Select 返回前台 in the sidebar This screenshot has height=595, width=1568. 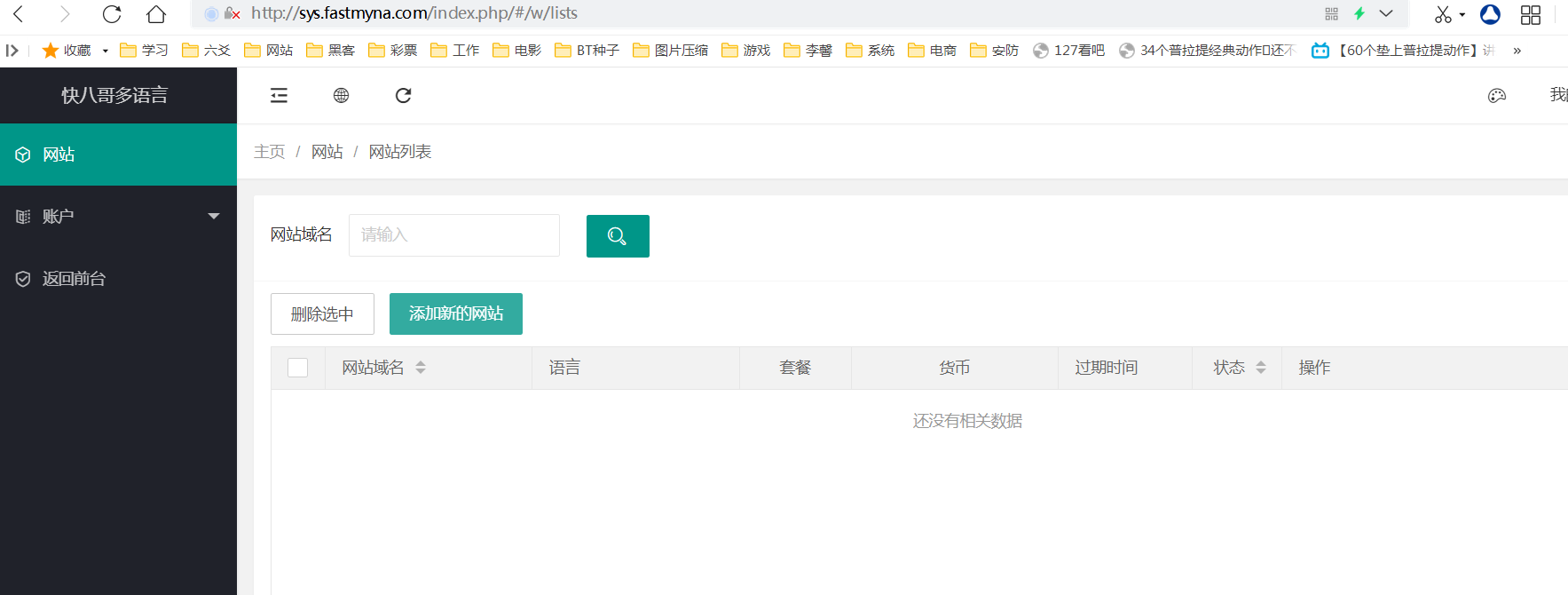(x=74, y=279)
